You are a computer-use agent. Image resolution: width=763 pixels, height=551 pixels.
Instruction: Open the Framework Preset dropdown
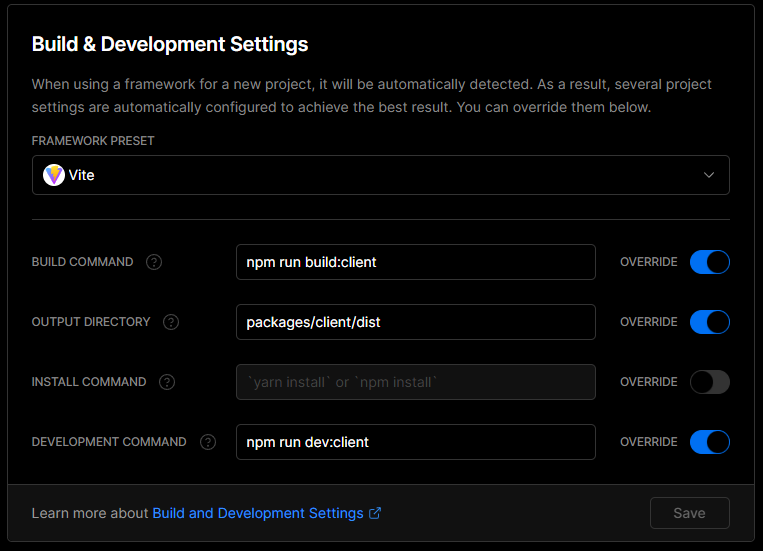(381, 175)
